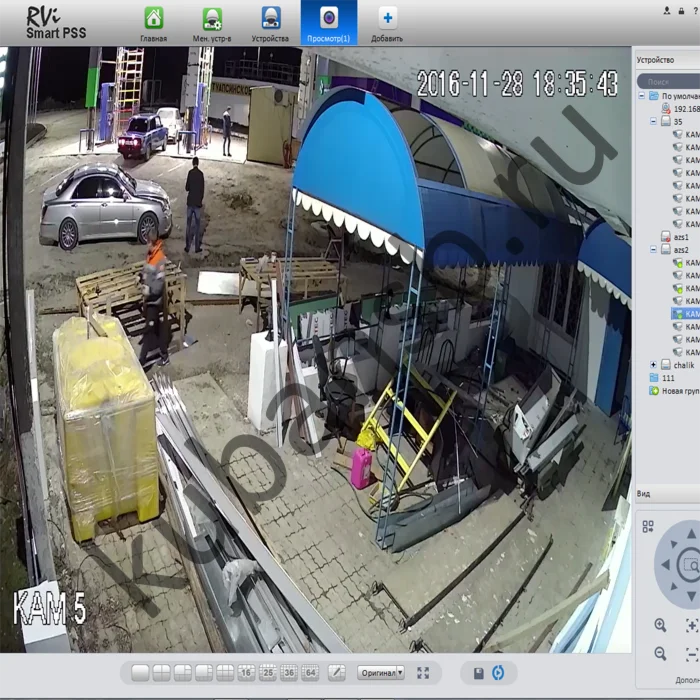
Task: Move PTZ camera up
Action: [x=692, y=533]
